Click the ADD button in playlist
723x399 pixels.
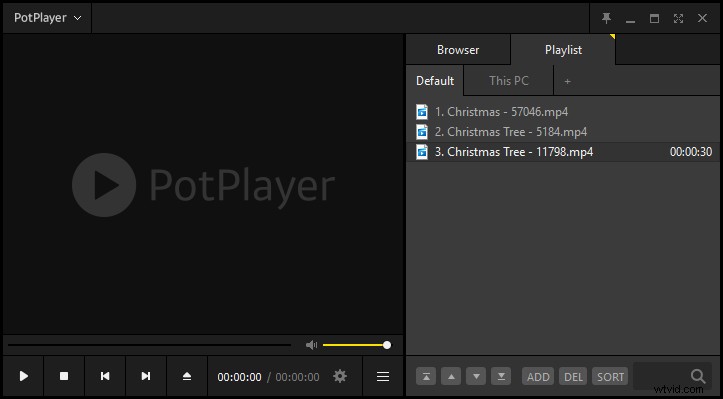[x=538, y=376]
